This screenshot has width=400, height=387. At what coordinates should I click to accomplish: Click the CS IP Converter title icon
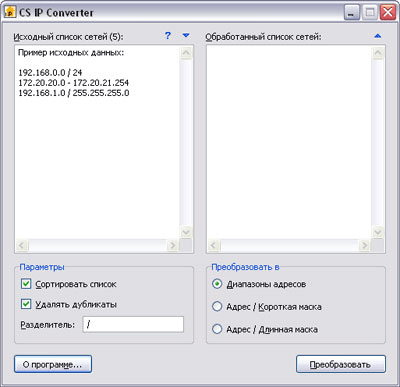point(10,12)
